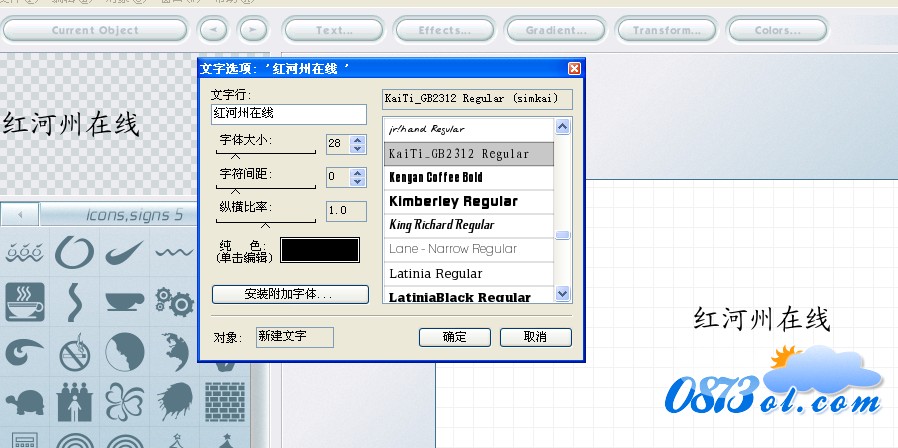Click the next object arrow button
Screen dimensions: 898x448
tap(254, 30)
